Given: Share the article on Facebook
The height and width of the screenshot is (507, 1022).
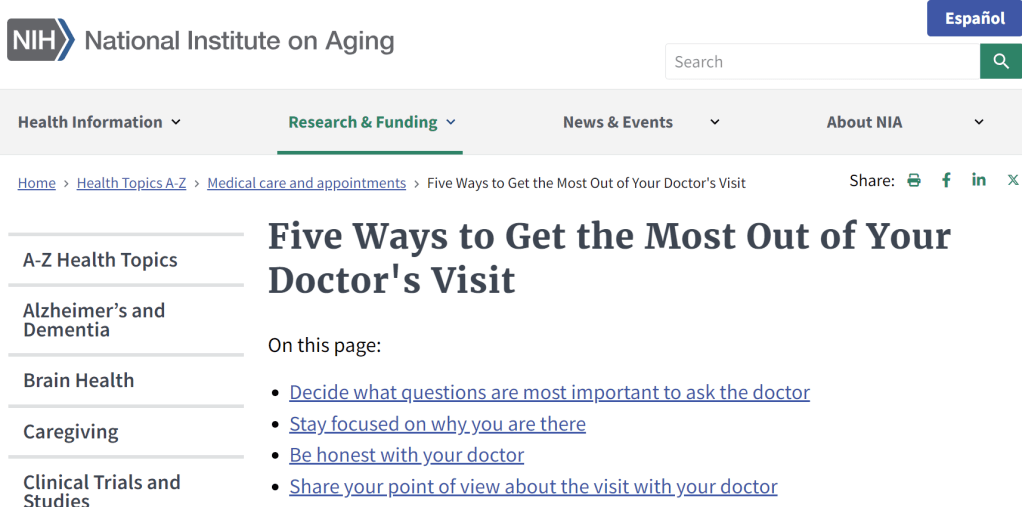Looking at the screenshot, I should coord(946,180).
